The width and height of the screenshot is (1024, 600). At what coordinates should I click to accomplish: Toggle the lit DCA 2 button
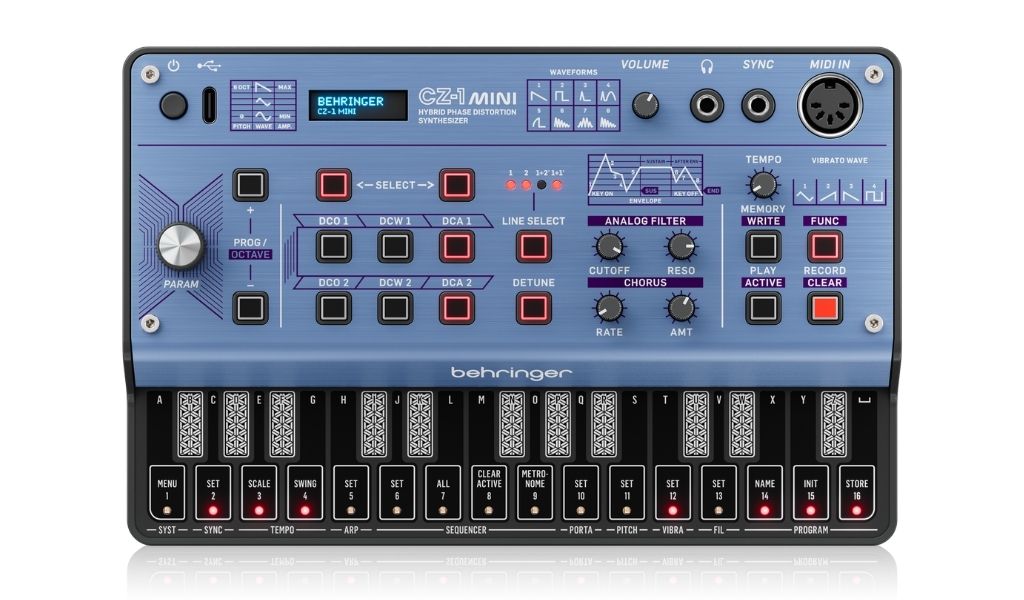[x=456, y=308]
